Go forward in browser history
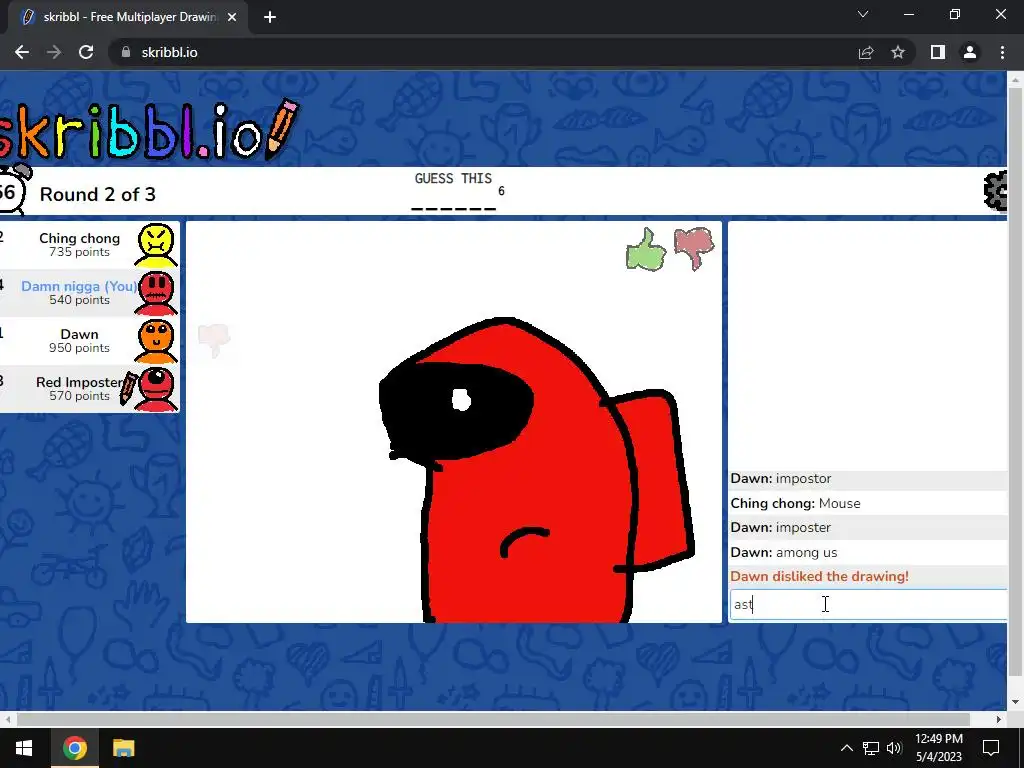The height and width of the screenshot is (768, 1024). pos(54,52)
